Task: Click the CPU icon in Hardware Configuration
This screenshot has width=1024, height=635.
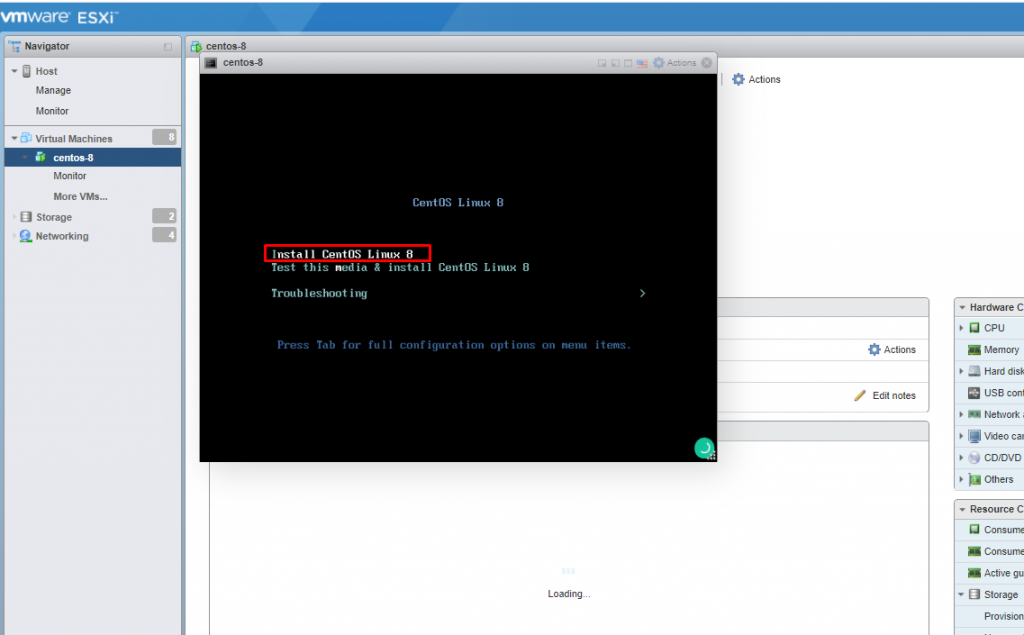Action: click(974, 327)
